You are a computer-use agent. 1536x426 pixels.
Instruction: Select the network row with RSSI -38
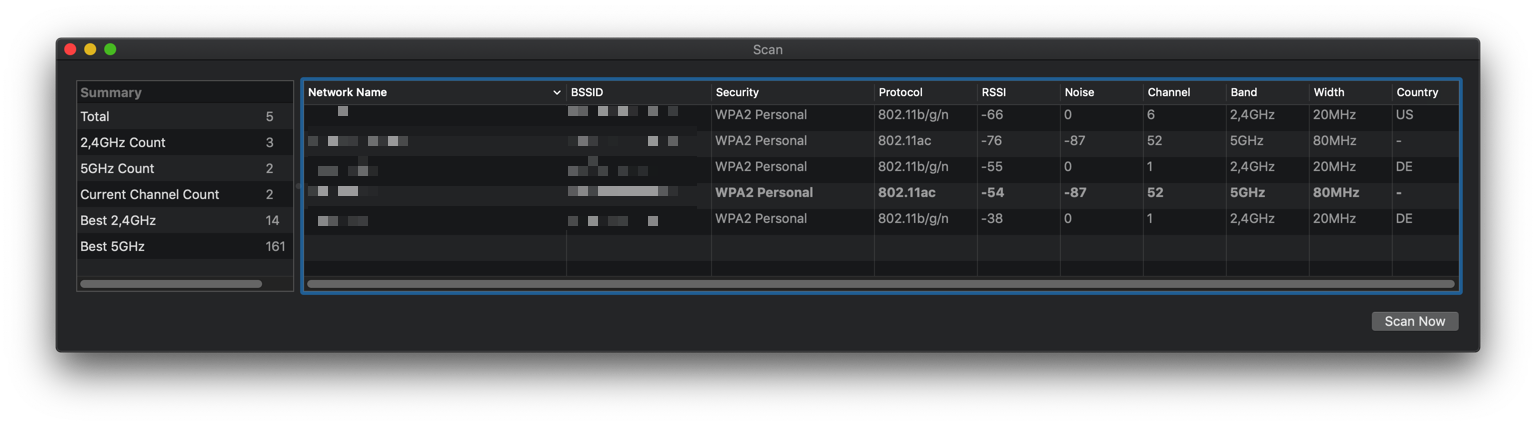[x=880, y=218]
